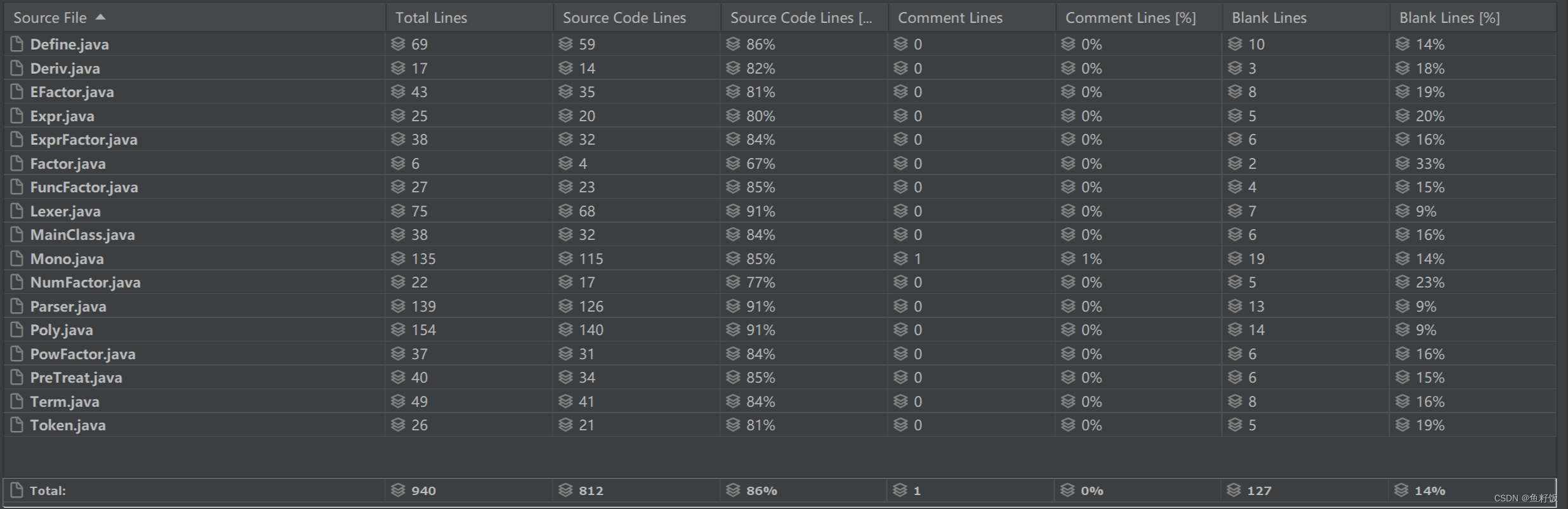Click stack icon beside total blank lines 127
The height and width of the screenshot is (509, 1568).
[1234, 490]
